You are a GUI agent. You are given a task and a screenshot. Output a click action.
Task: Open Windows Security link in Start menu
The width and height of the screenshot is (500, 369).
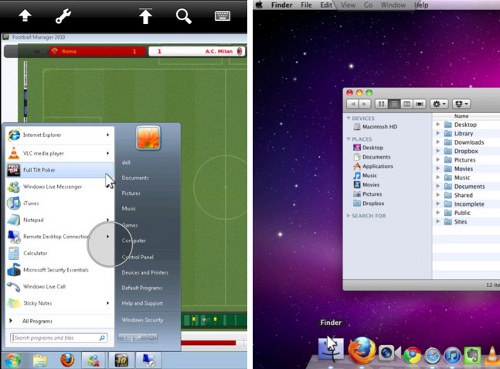click(x=142, y=320)
